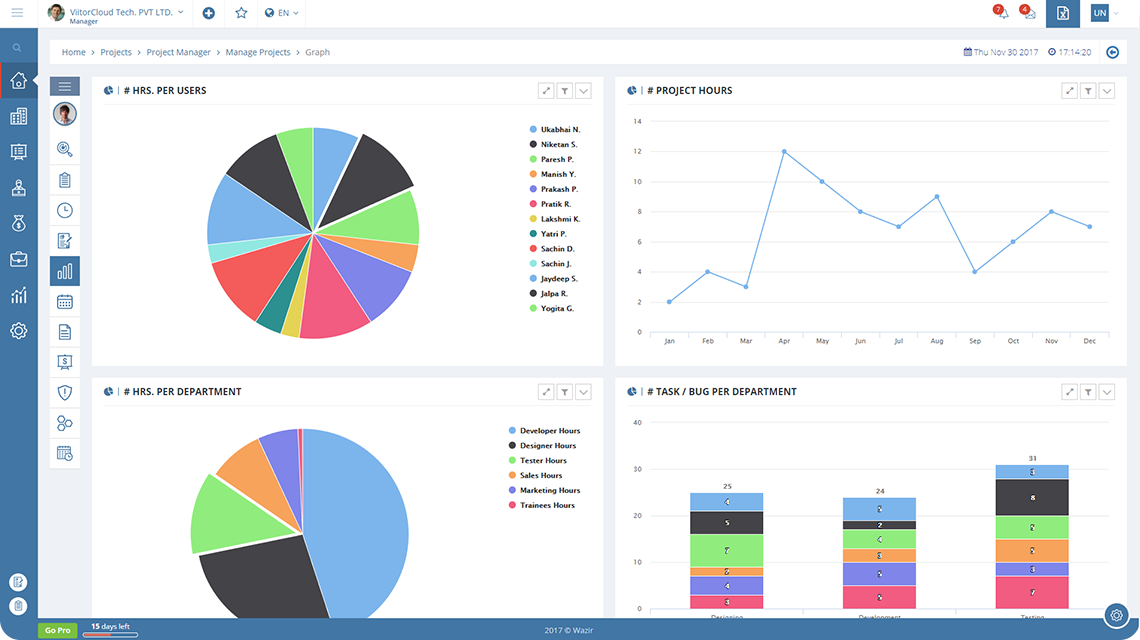Open the messages envelope icon

1029,12
